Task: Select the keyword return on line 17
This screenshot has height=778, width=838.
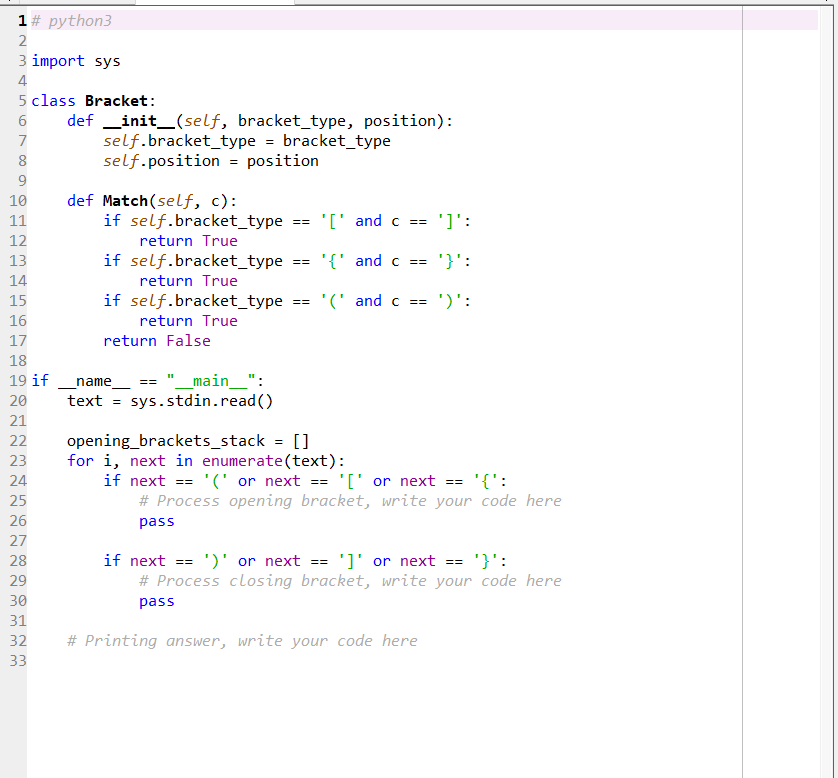Action: (x=130, y=340)
